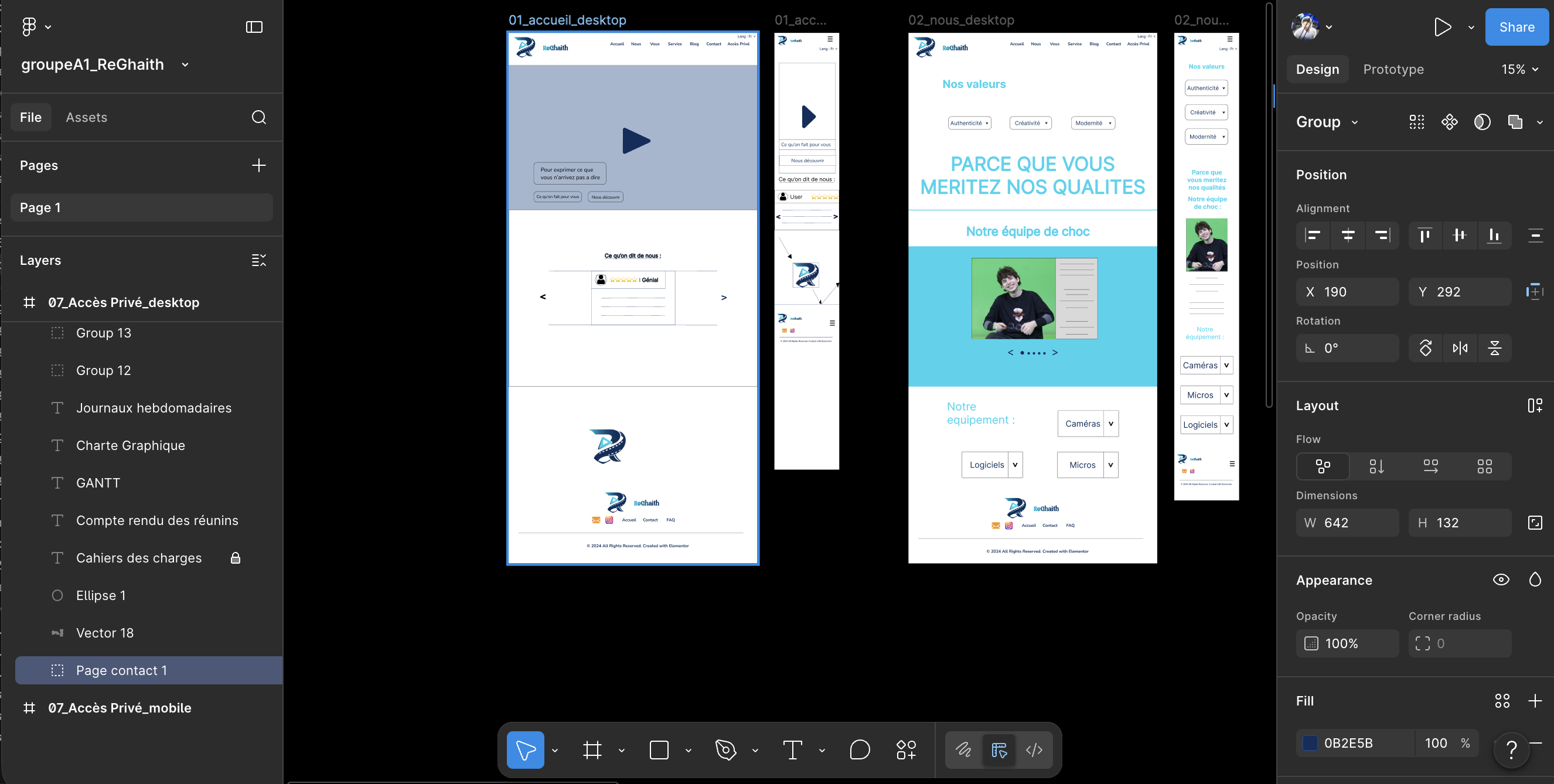The width and height of the screenshot is (1554, 784).
Task: Open Frame tool options chevron
Action: pos(621,750)
